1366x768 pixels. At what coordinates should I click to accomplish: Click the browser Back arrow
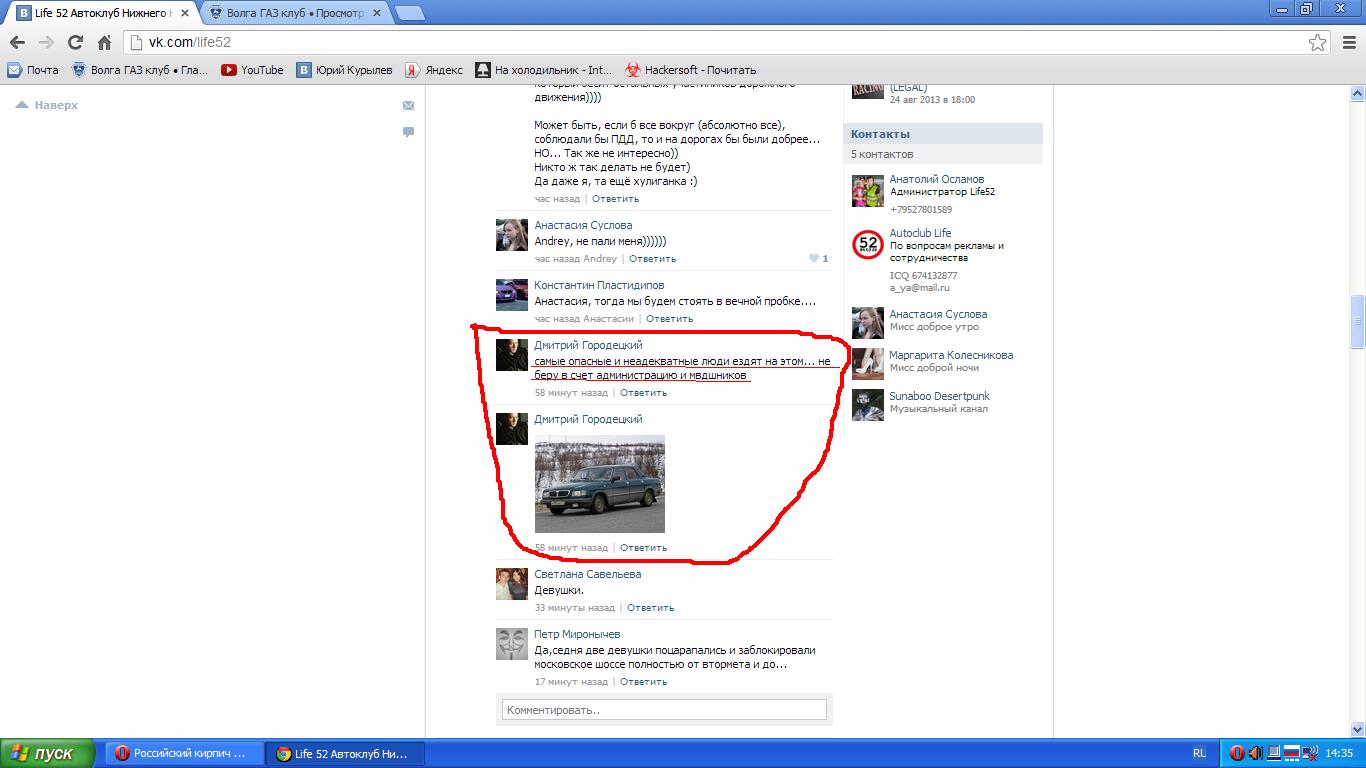[17, 42]
